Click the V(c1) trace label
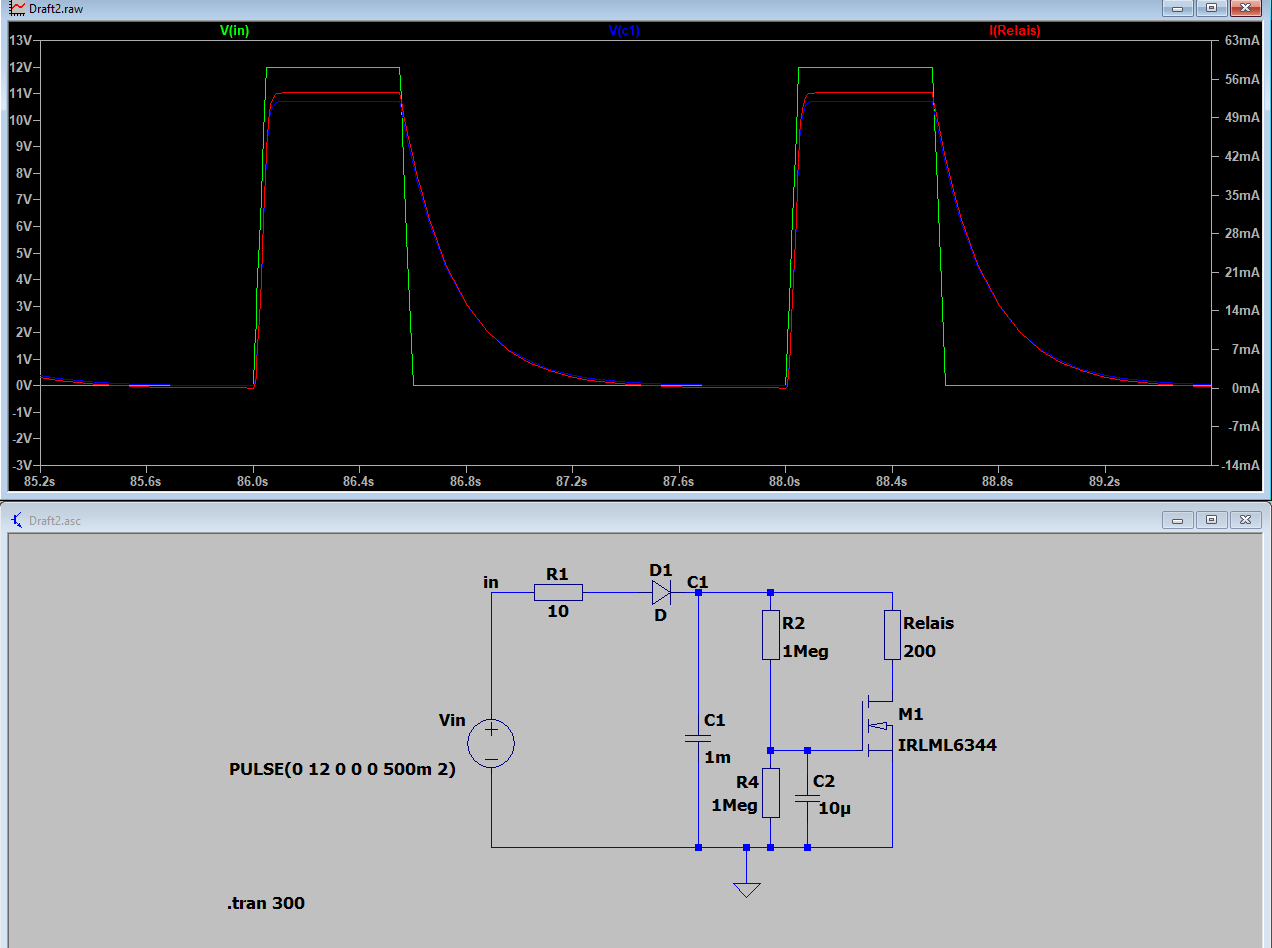 tap(624, 31)
